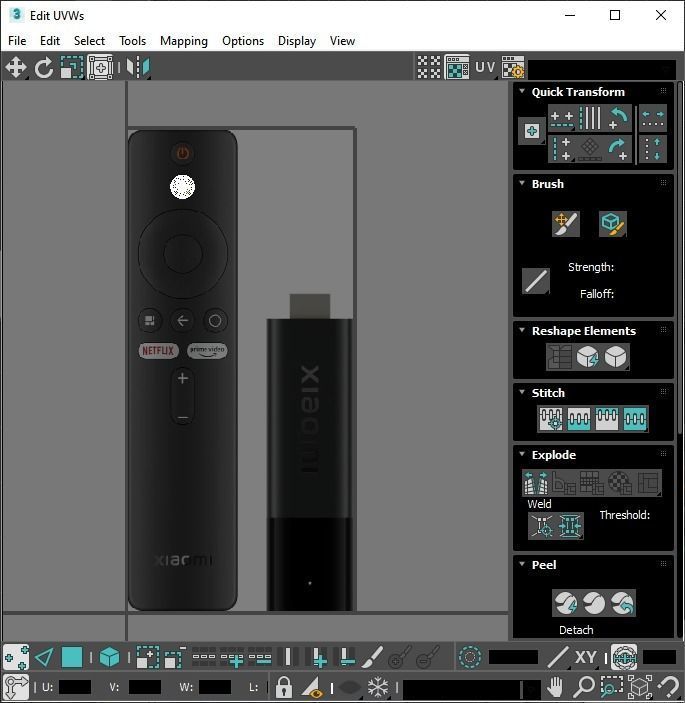
Task: Collapse the Reshape Elements rollout
Action: [522, 330]
